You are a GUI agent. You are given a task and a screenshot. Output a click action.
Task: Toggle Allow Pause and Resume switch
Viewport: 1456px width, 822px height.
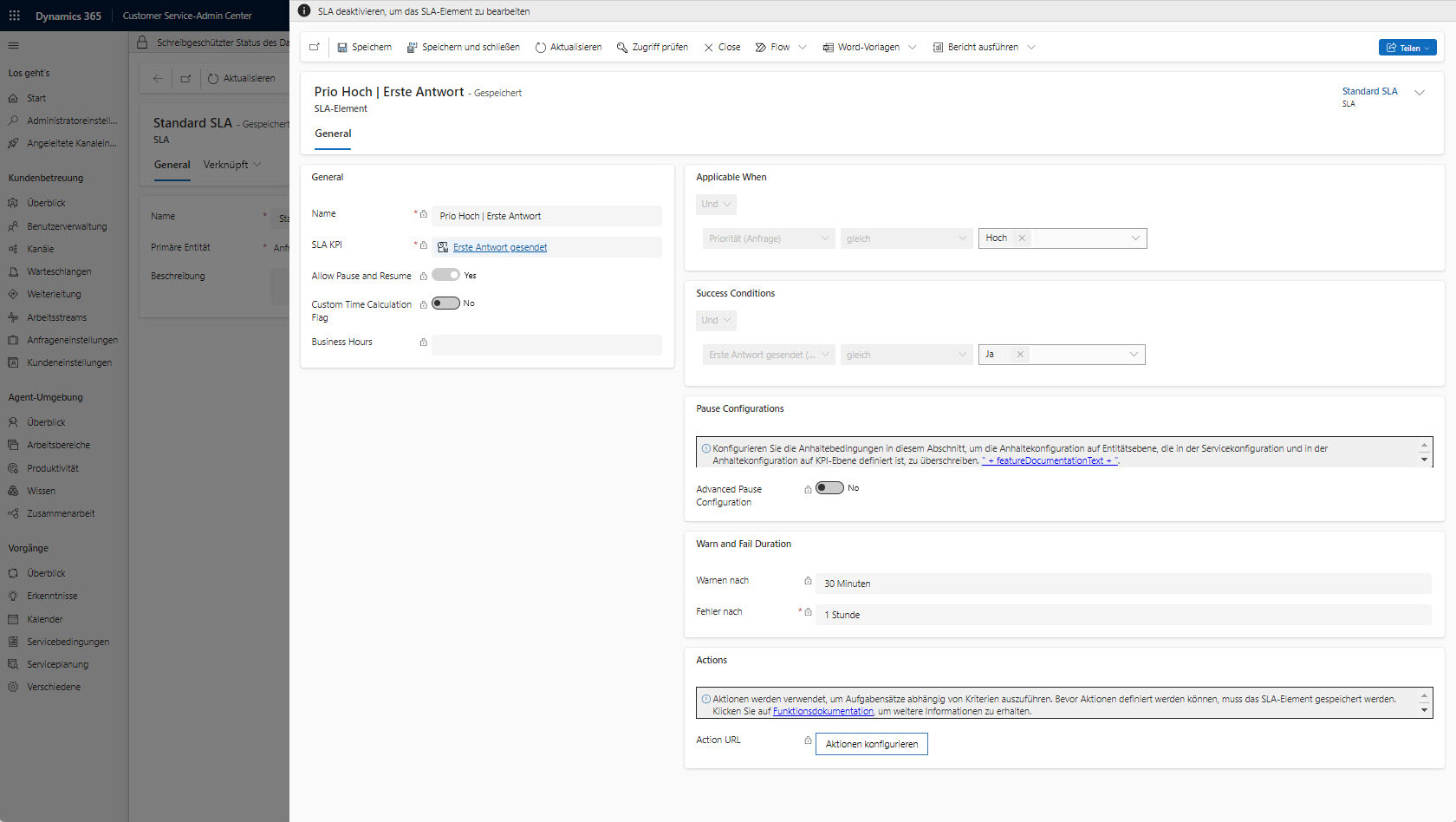tap(445, 275)
